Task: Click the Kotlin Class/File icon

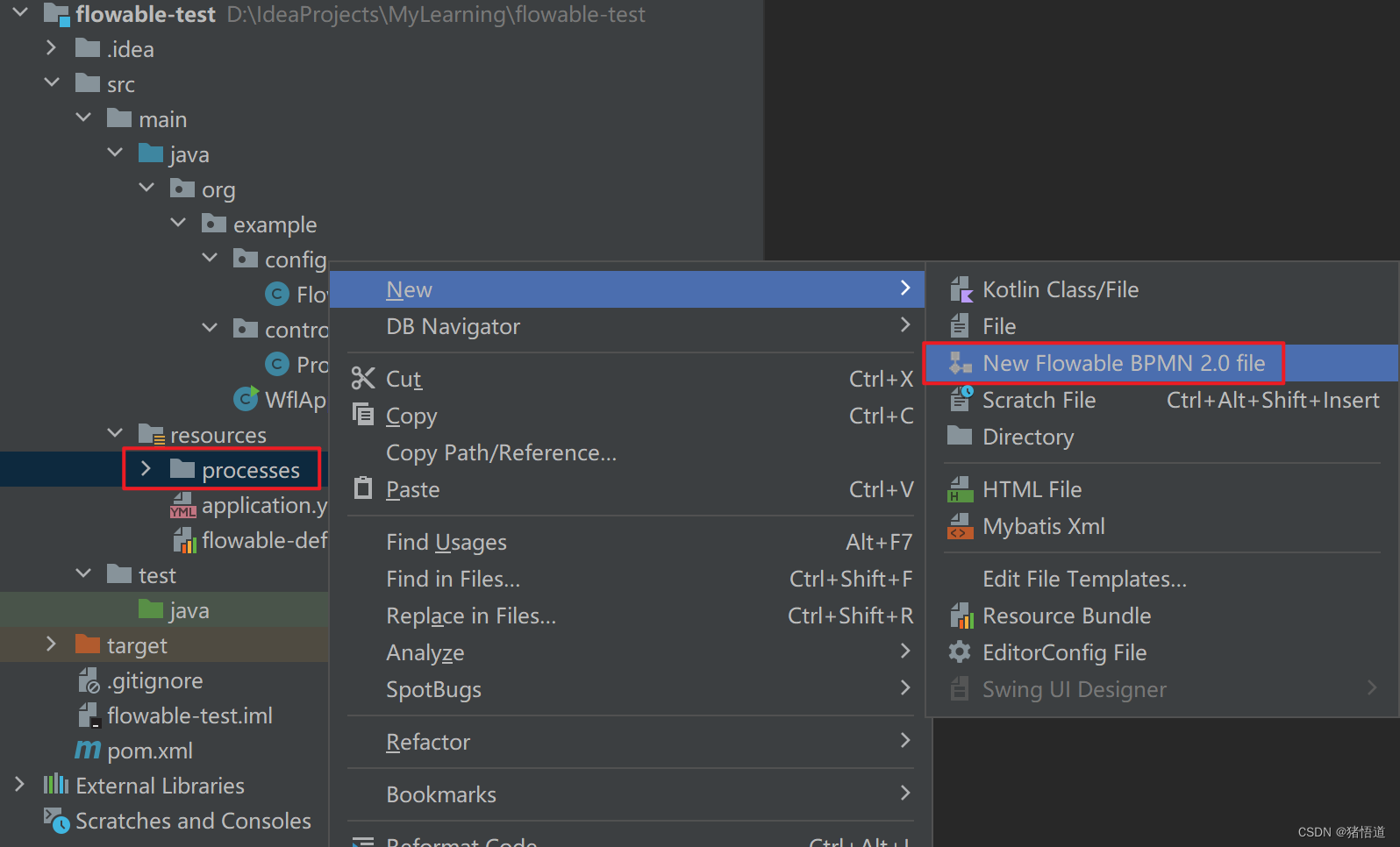Action: tap(961, 289)
